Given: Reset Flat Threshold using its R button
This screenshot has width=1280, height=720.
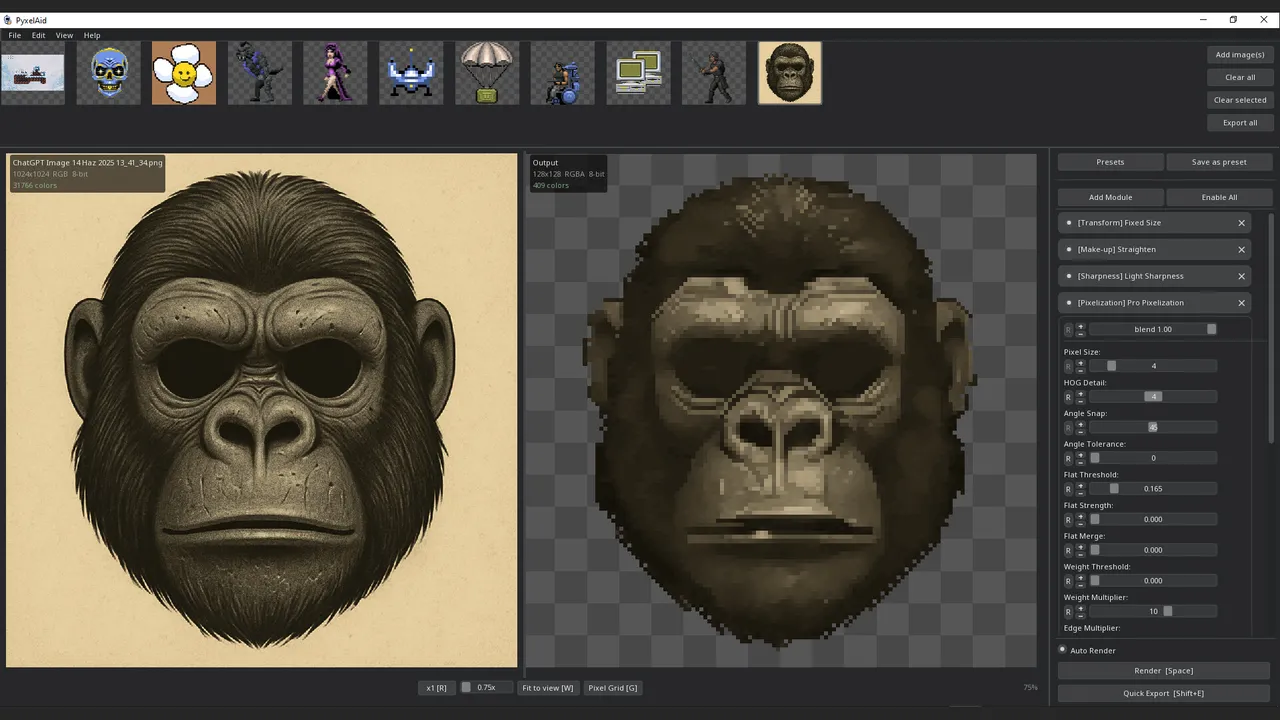Looking at the screenshot, I should coord(1068,489).
